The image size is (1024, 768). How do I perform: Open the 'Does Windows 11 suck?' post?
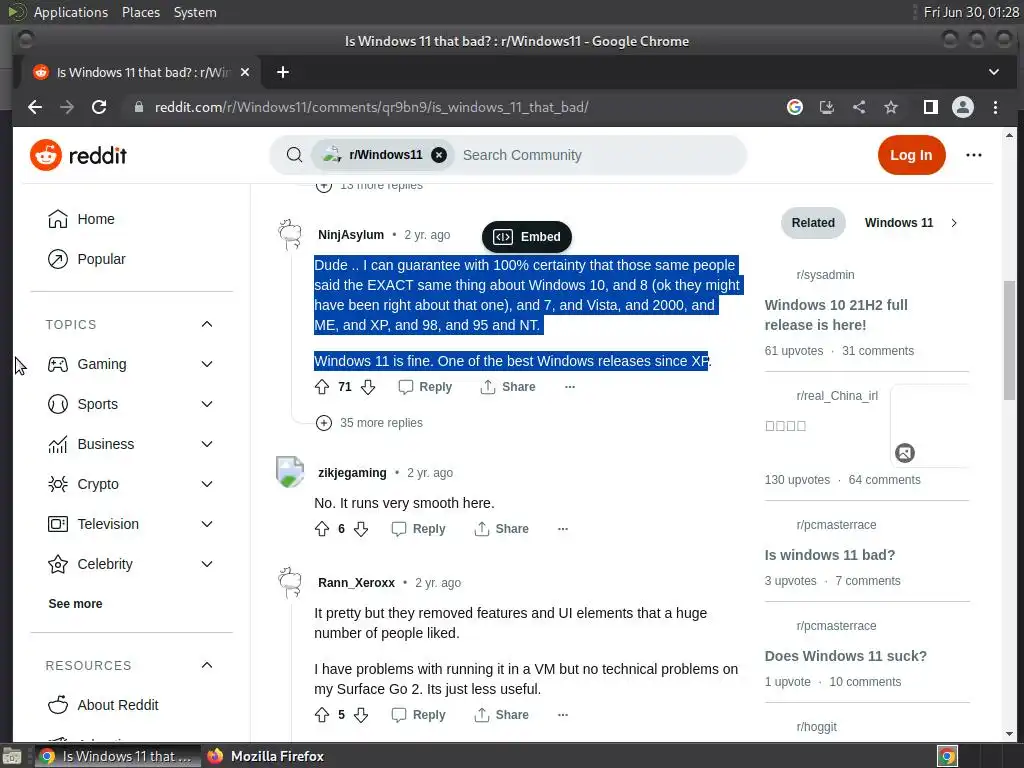coord(845,656)
